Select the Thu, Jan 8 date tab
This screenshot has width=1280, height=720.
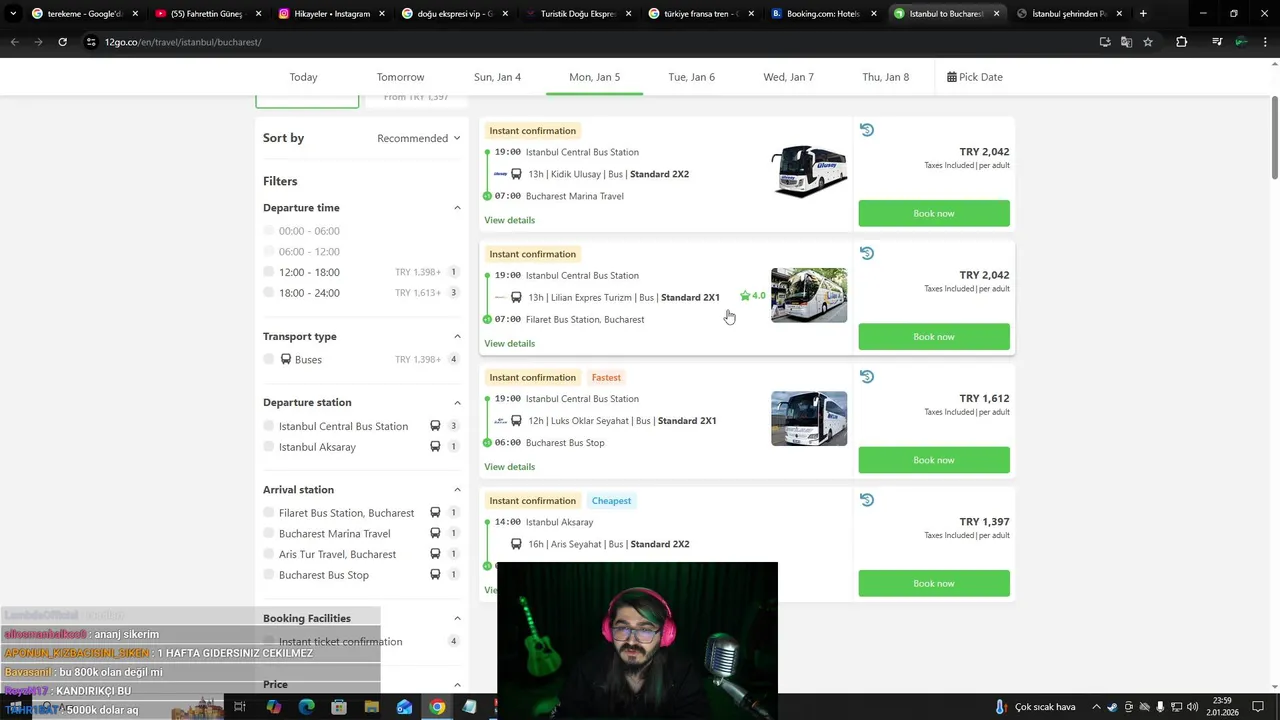point(885,77)
